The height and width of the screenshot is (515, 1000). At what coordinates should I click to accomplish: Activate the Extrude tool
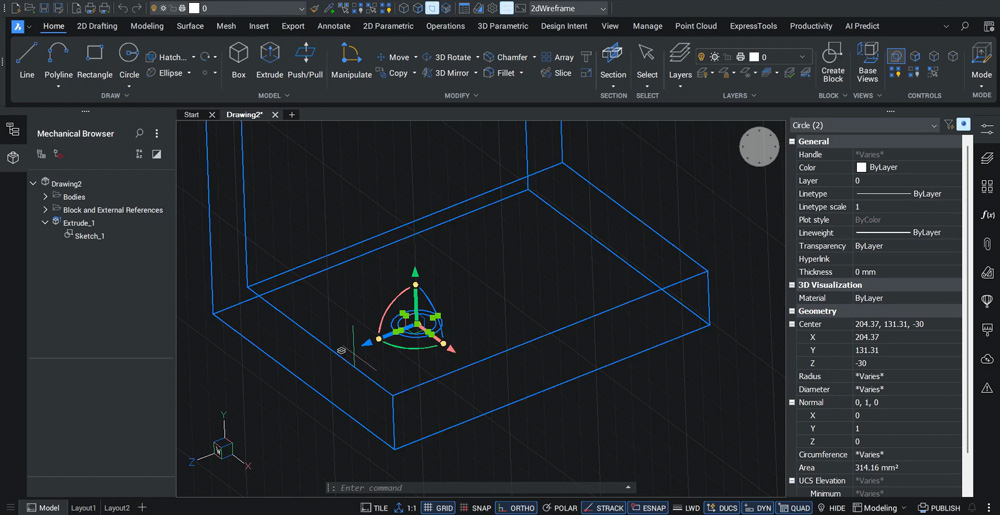tap(270, 61)
